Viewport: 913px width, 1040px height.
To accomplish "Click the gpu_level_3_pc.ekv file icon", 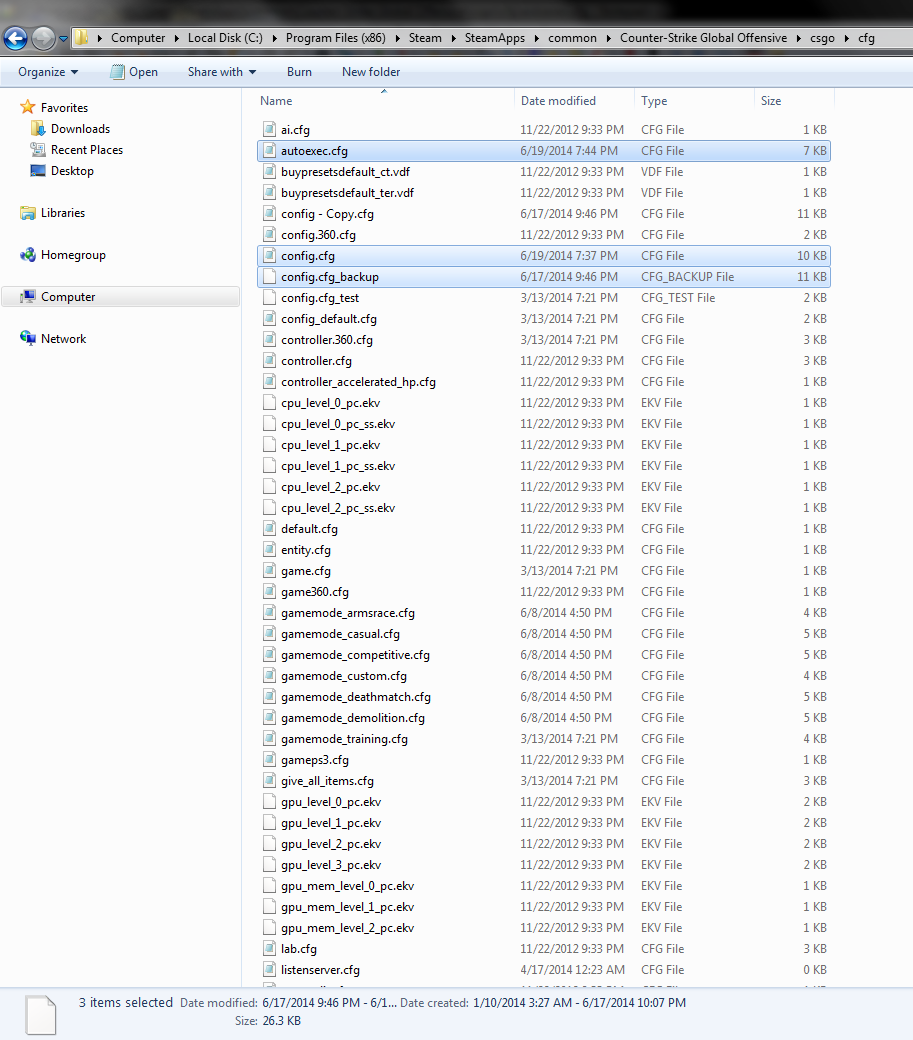I will click(269, 864).
